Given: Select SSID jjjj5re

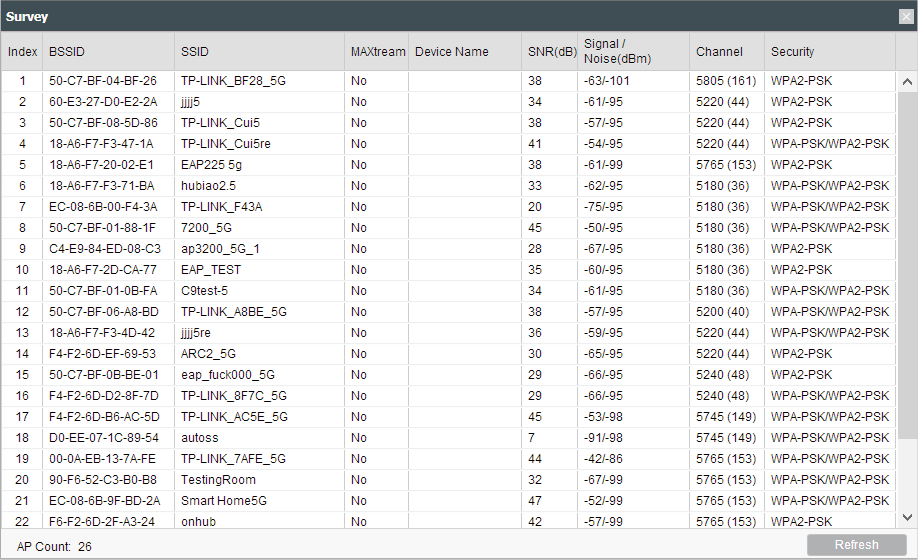Looking at the screenshot, I should pyautogui.click(x=196, y=333).
